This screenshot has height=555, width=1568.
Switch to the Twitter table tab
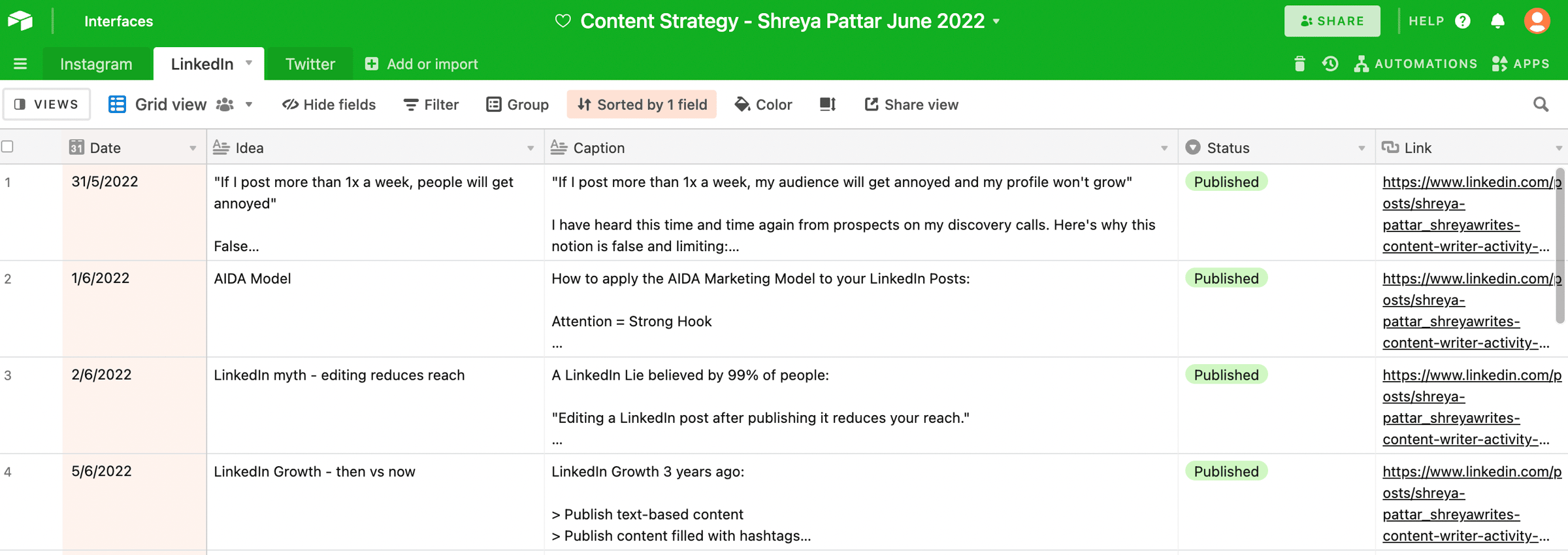[x=310, y=64]
